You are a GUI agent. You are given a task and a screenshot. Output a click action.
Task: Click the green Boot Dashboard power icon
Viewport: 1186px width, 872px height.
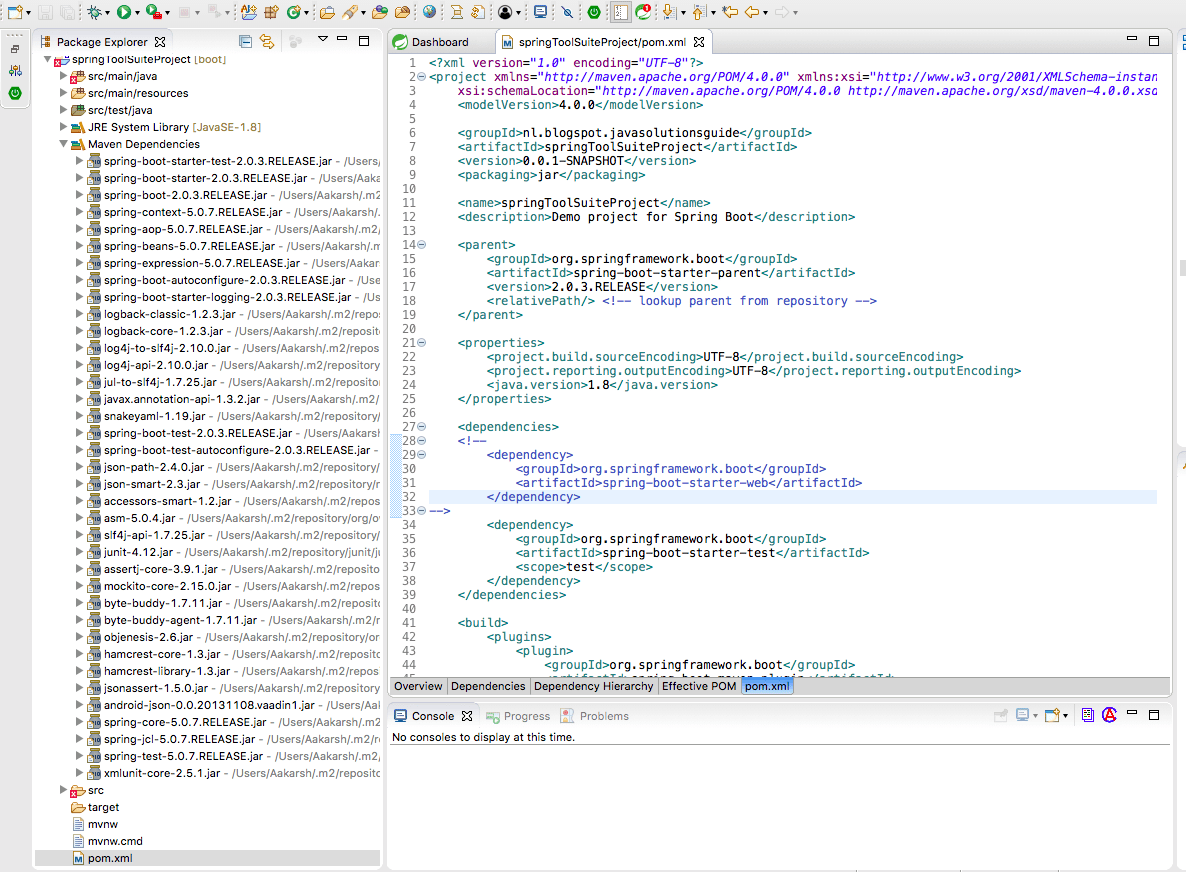click(595, 12)
